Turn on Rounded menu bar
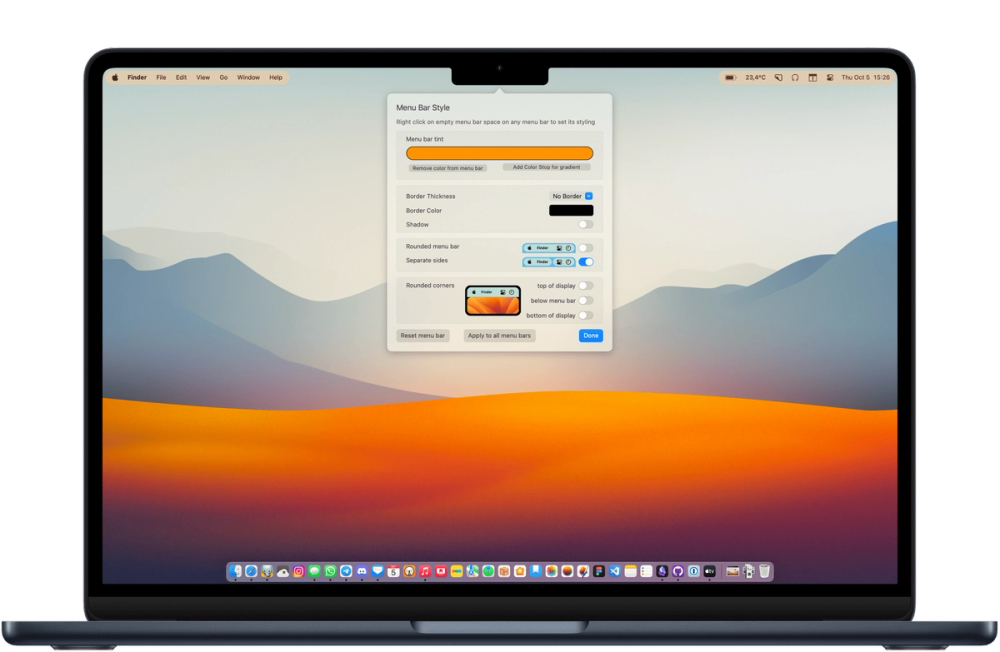The image size is (1000, 652). [x=585, y=248]
